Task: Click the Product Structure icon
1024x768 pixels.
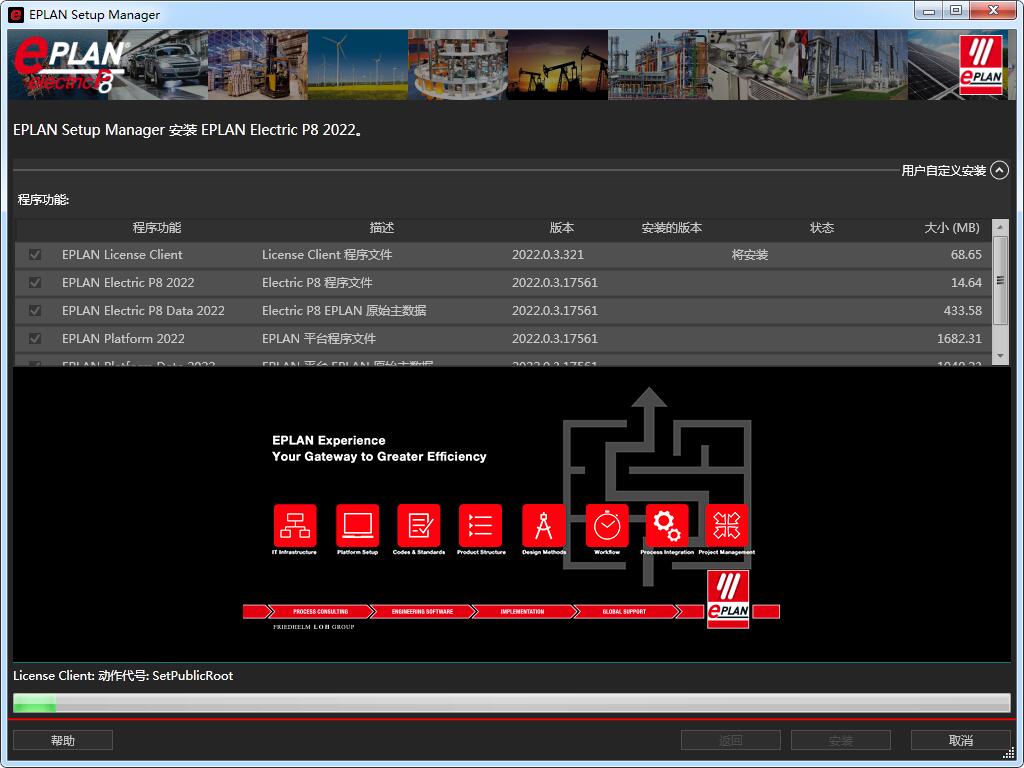Action: click(480, 525)
